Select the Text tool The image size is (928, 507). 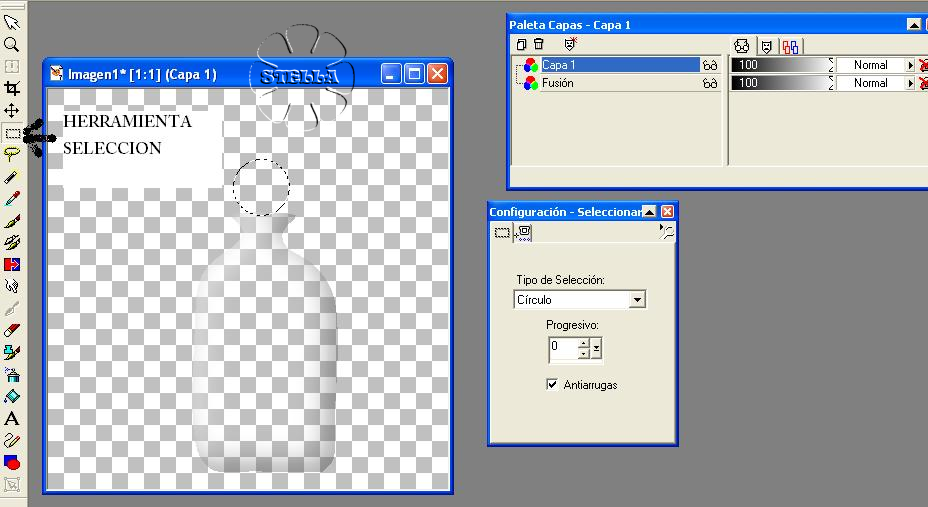(12, 418)
